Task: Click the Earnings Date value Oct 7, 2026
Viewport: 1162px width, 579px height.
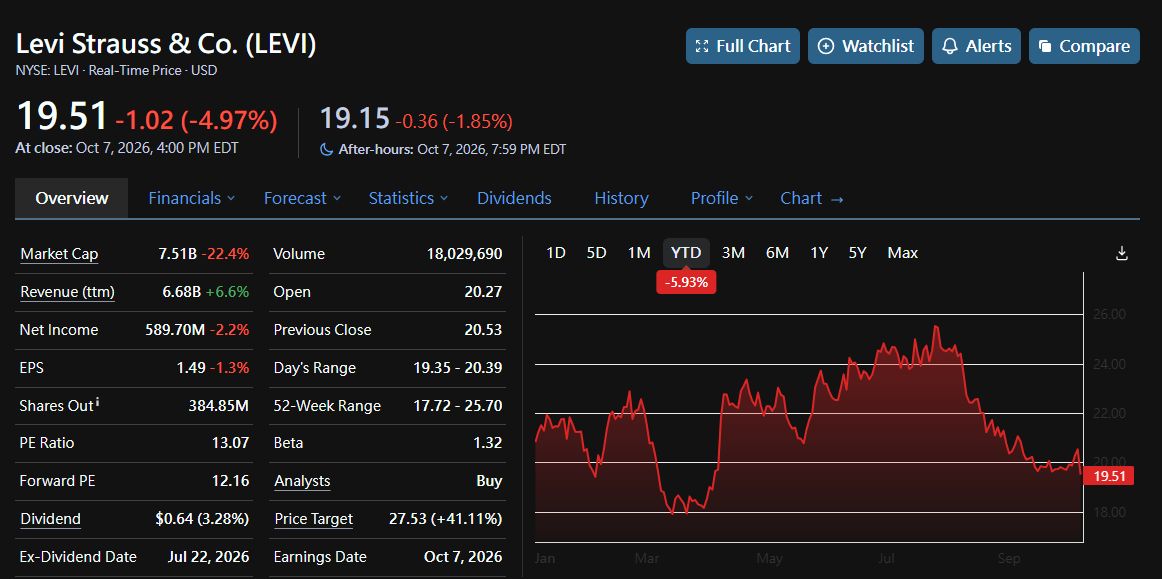Action: click(463, 556)
